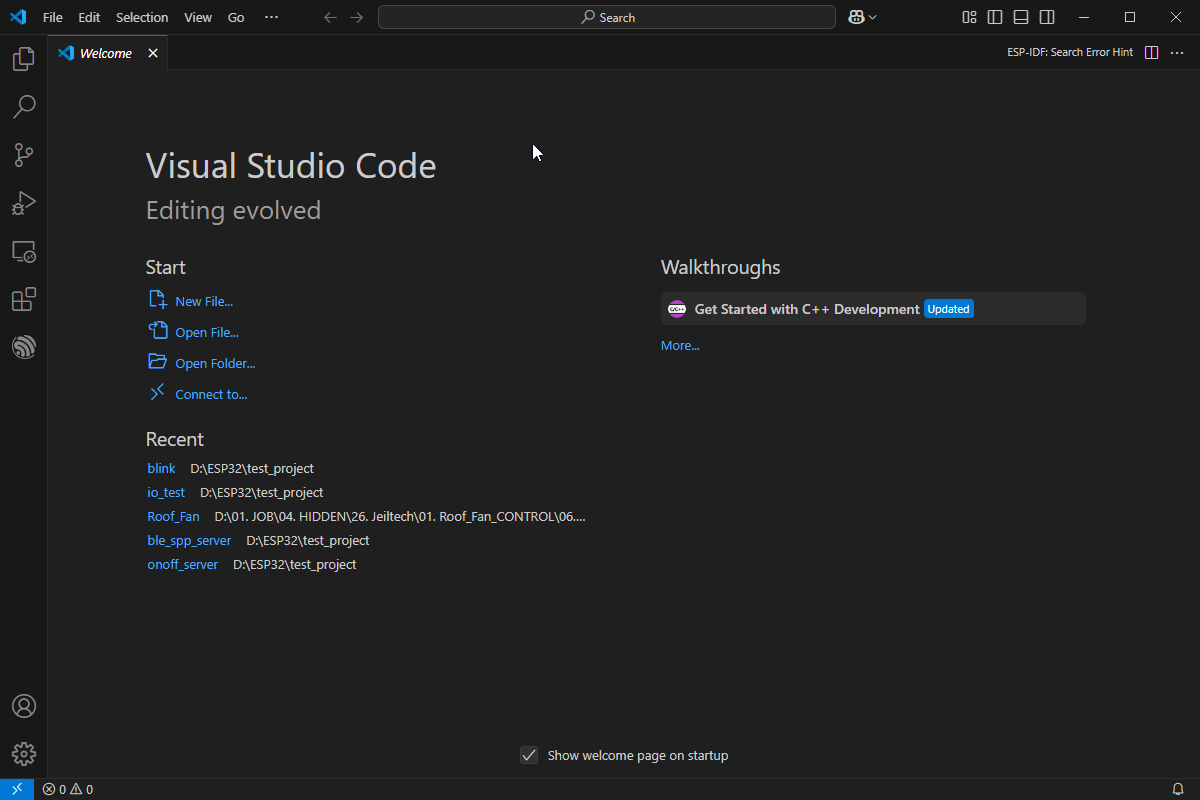Open More walkthroughs link
The image size is (1200, 800).
[x=680, y=345]
